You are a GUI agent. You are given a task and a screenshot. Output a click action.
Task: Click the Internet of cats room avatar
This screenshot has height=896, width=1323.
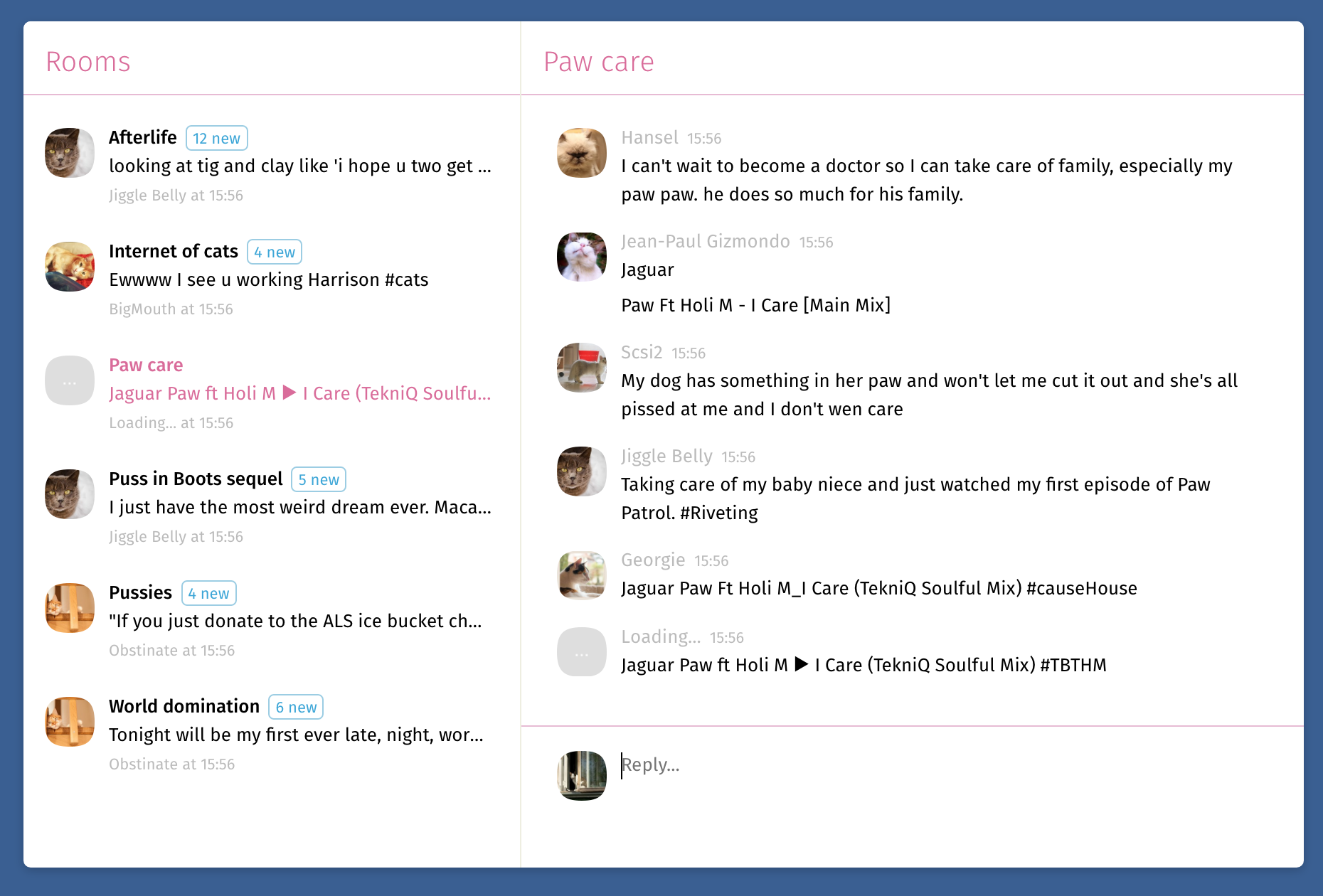(x=69, y=267)
